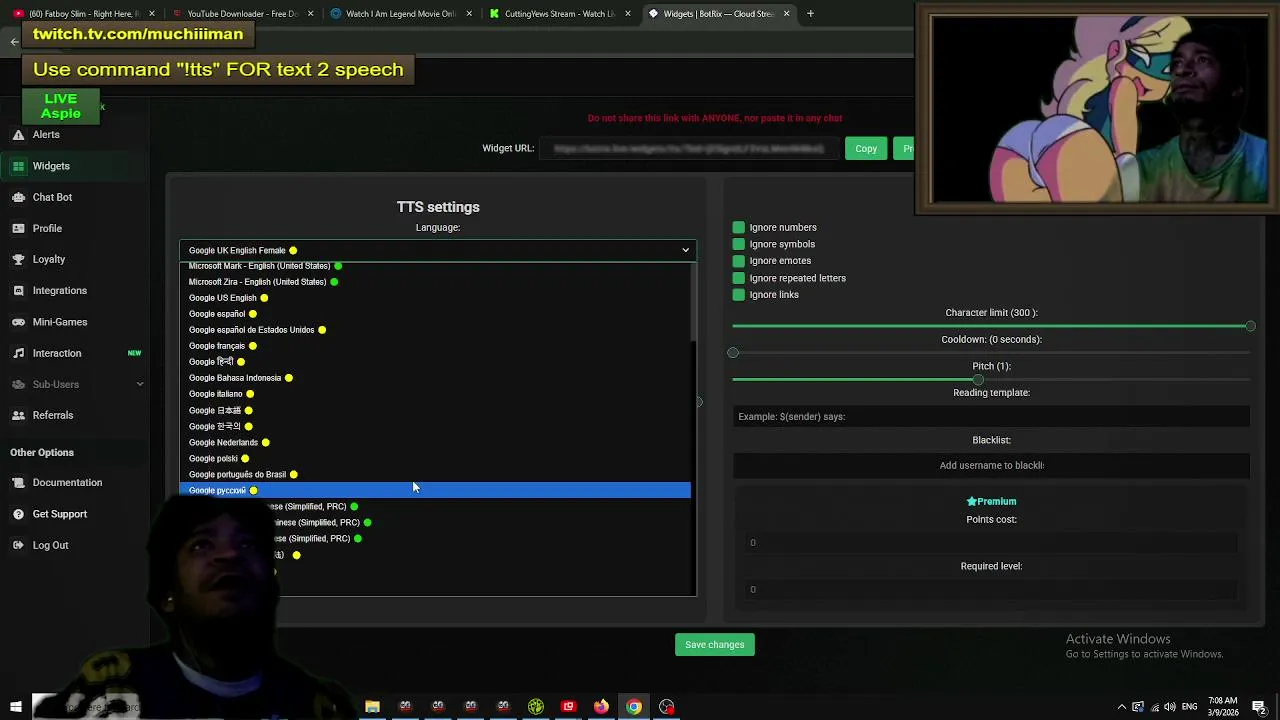
Task: Click the Blacklist username input field
Action: [991, 465]
